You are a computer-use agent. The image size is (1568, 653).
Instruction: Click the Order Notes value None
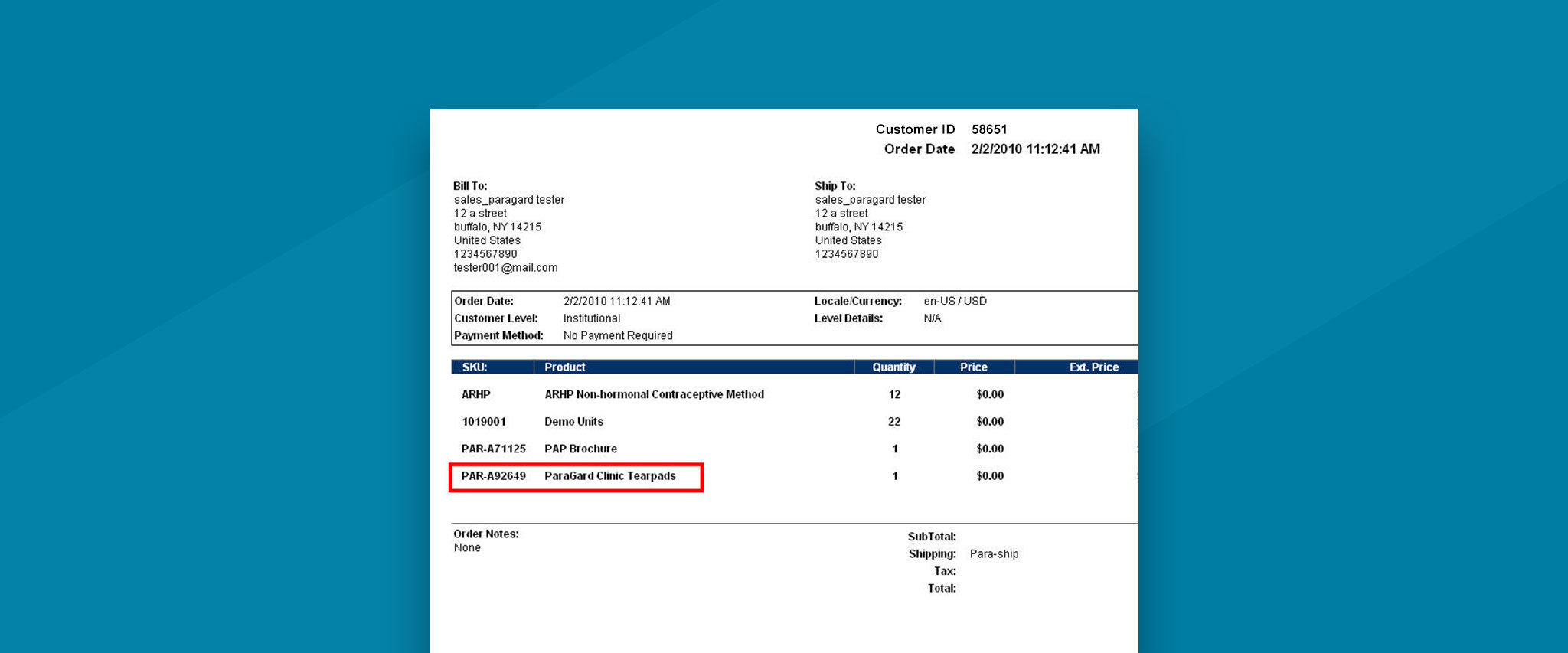pyautogui.click(x=467, y=548)
